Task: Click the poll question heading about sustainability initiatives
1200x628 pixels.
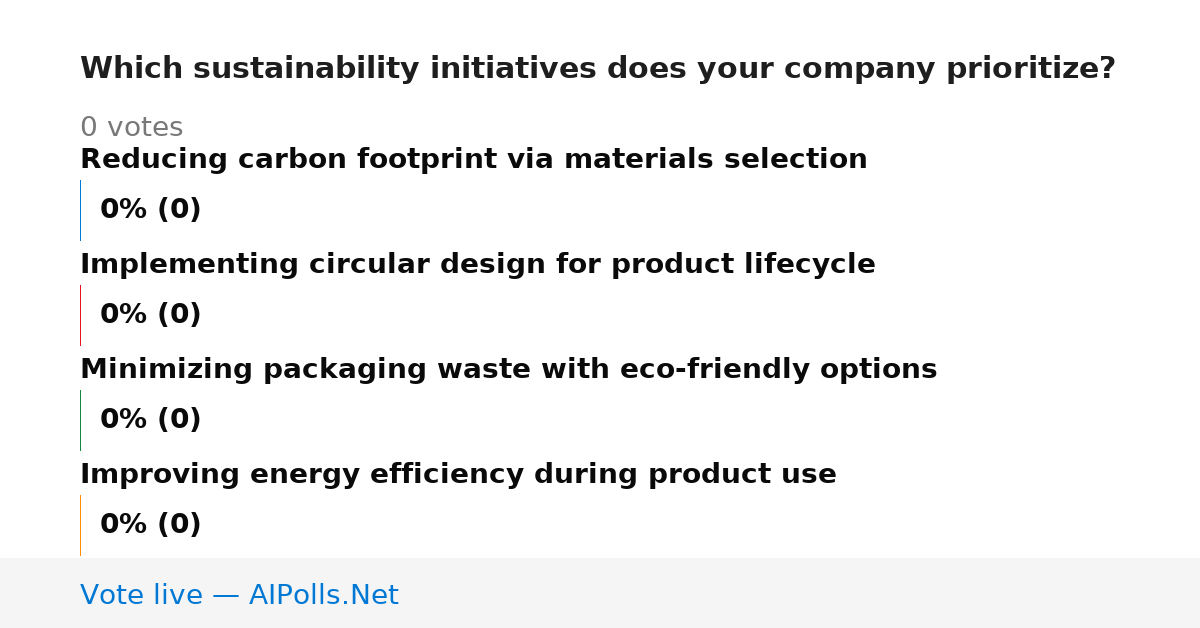Action: click(x=597, y=69)
